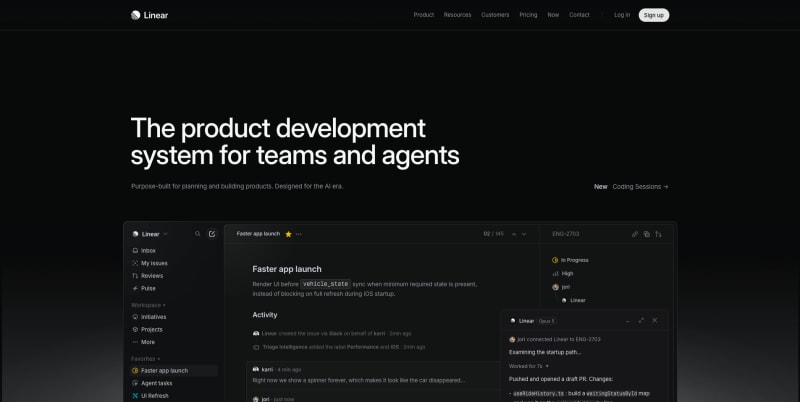The height and width of the screenshot is (402, 800).
Task: Expand the Linear agent panel to full size
Action: [641, 320]
